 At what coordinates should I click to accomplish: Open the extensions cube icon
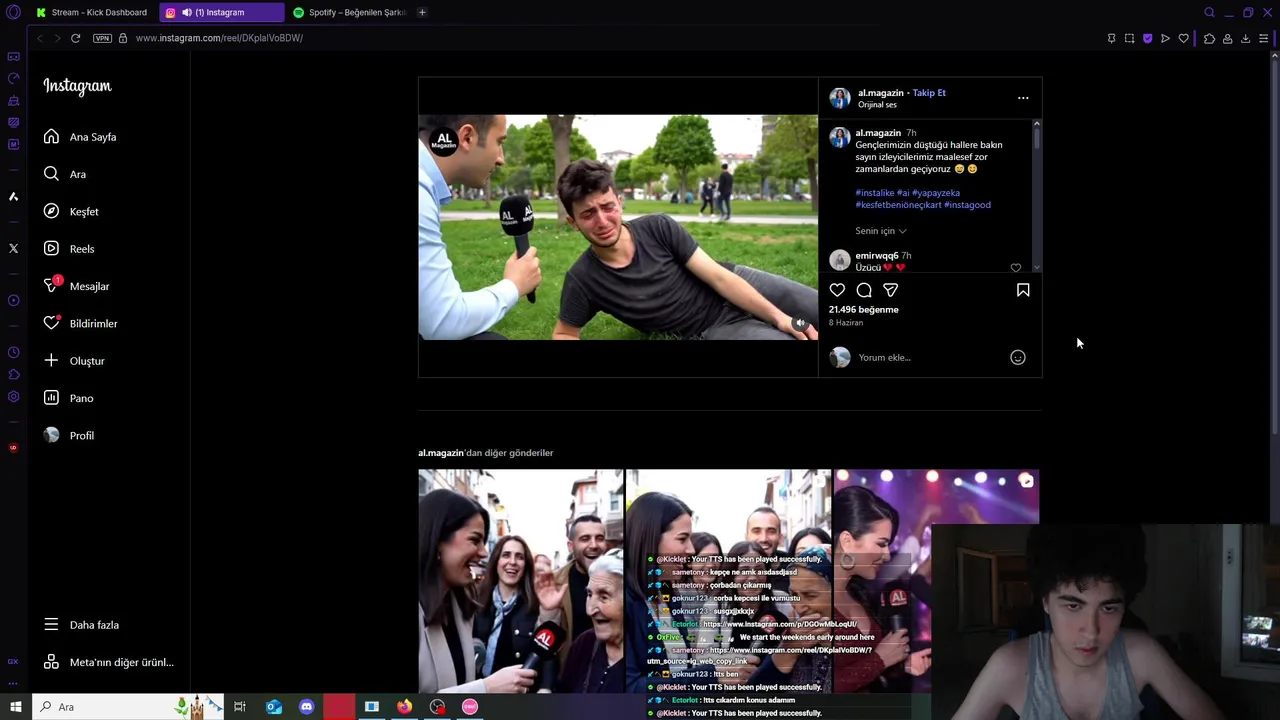tap(1209, 38)
